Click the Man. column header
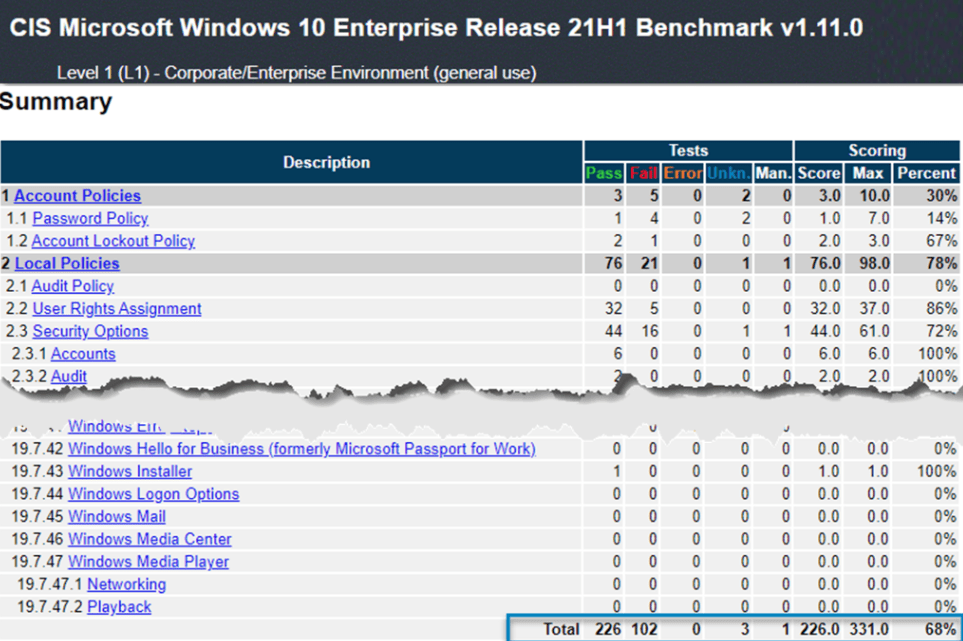963x641 pixels. click(773, 173)
